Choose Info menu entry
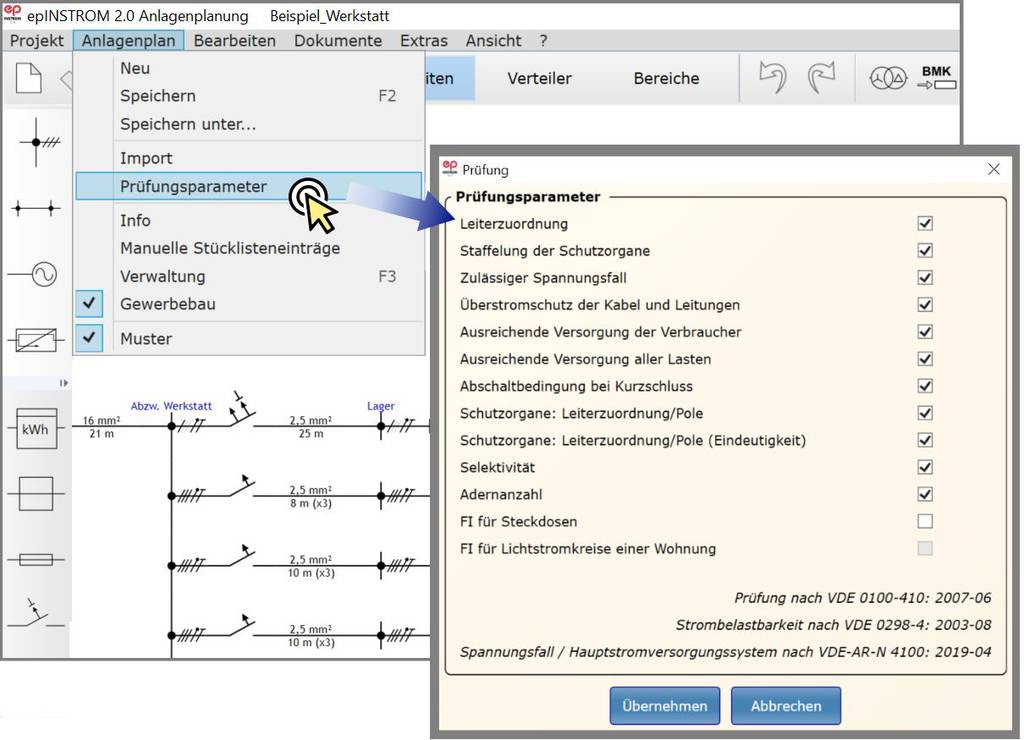 (x=249, y=220)
